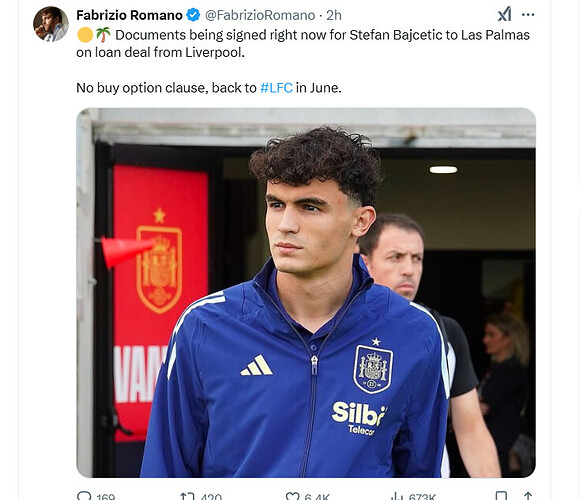Open the #LFC hashtag link

click(x=276, y=88)
